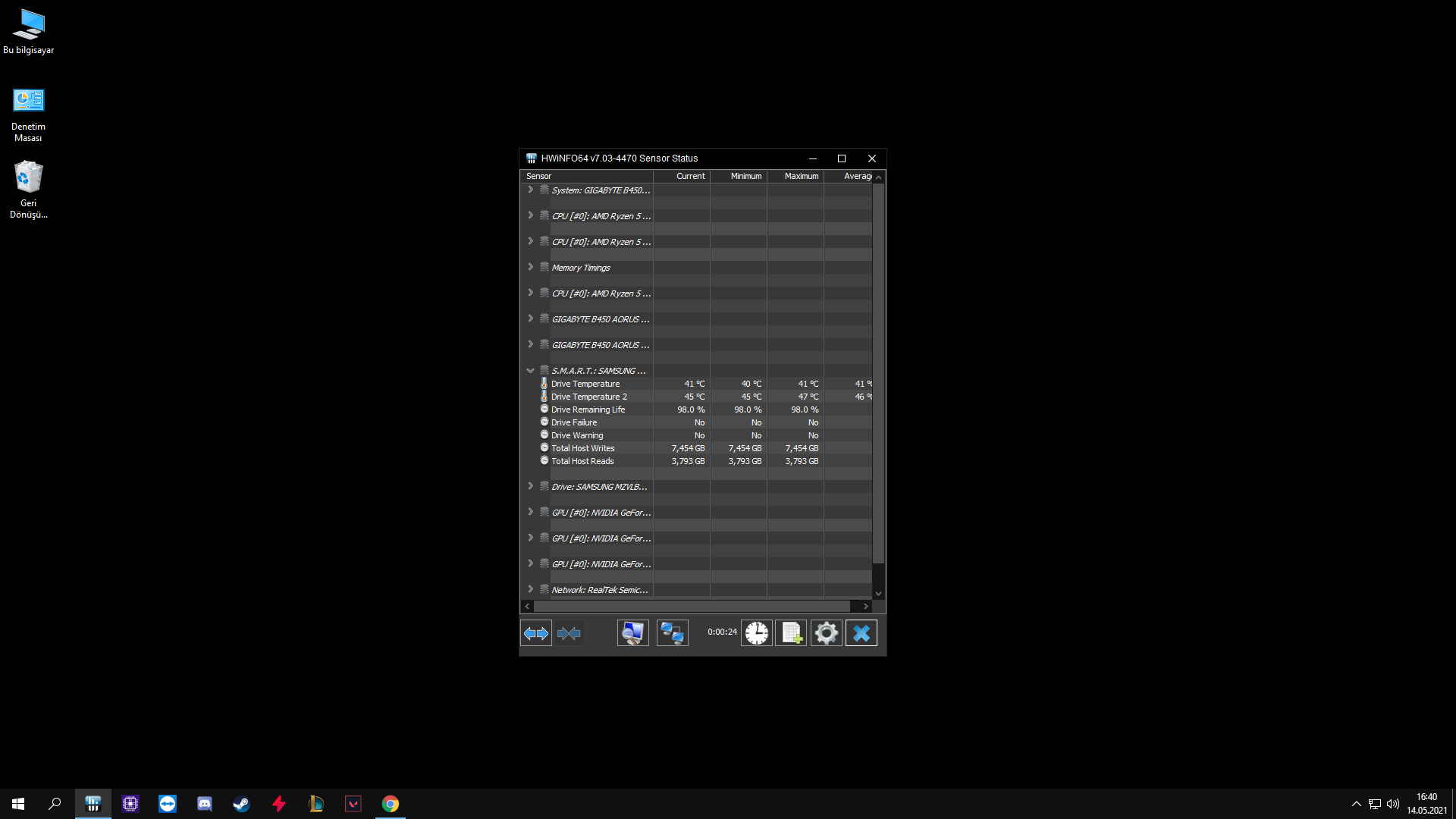Expand the System GIGABYTE B450 group
Image resolution: width=1456 pixels, height=819 pixels.
tap(530, 190)
